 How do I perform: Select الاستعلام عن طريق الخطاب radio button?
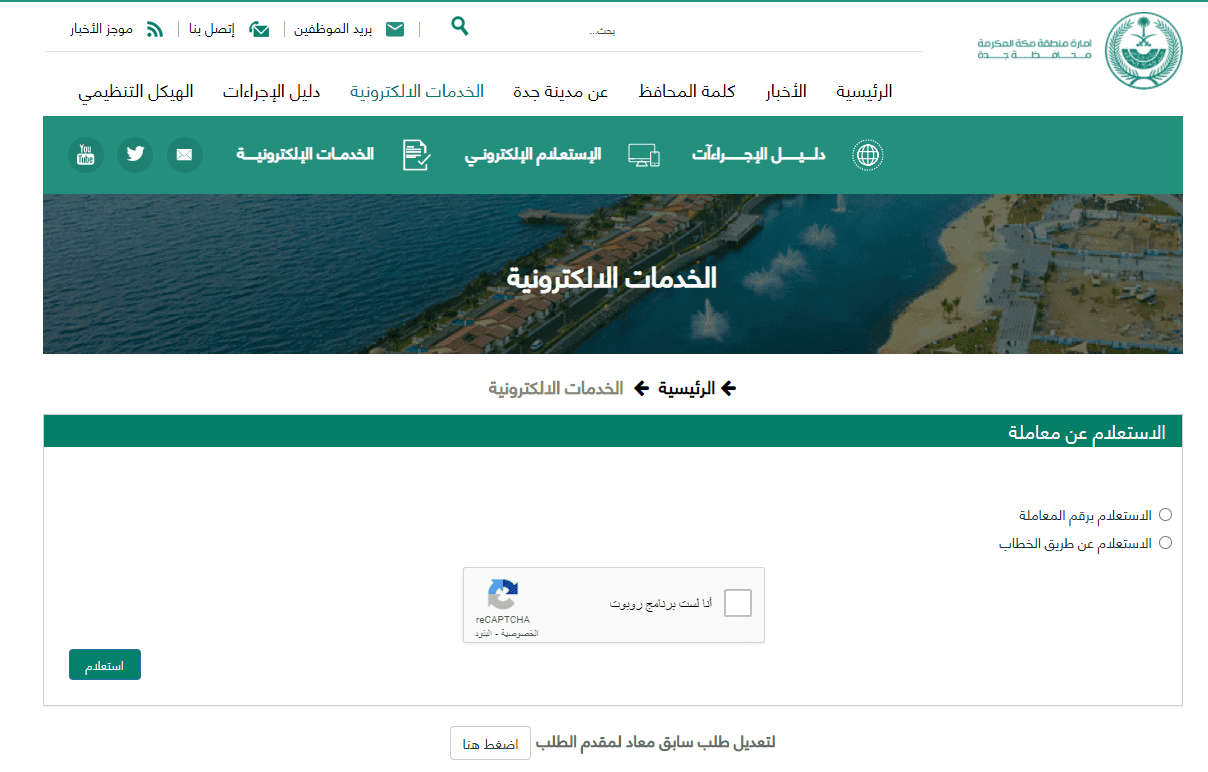[1165, 543]
